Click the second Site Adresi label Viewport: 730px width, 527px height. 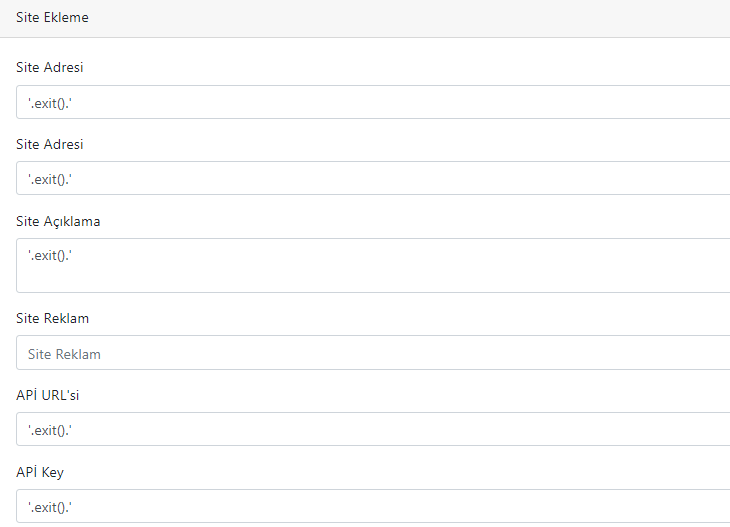(x=50, y=144)
